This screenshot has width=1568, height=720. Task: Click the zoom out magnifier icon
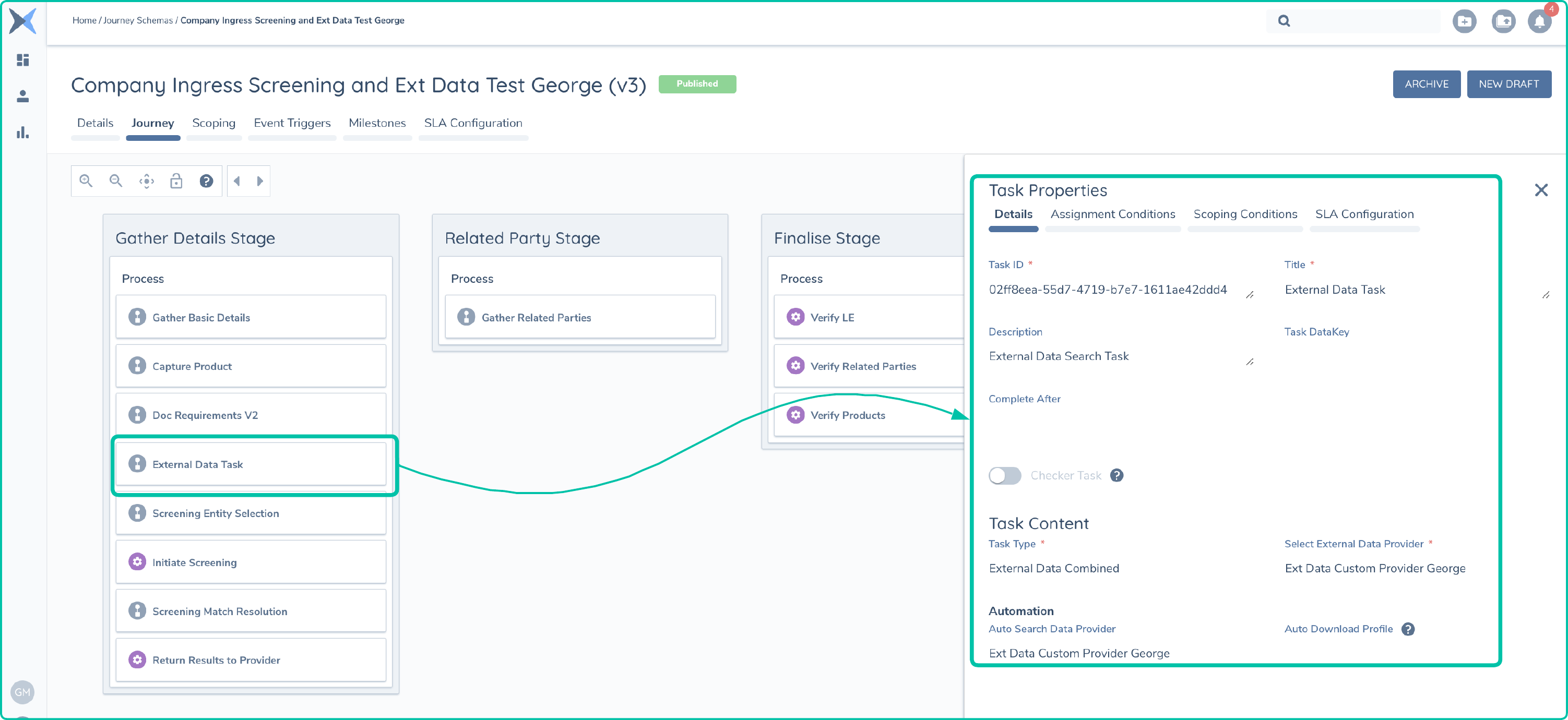[x=116, y=181]
